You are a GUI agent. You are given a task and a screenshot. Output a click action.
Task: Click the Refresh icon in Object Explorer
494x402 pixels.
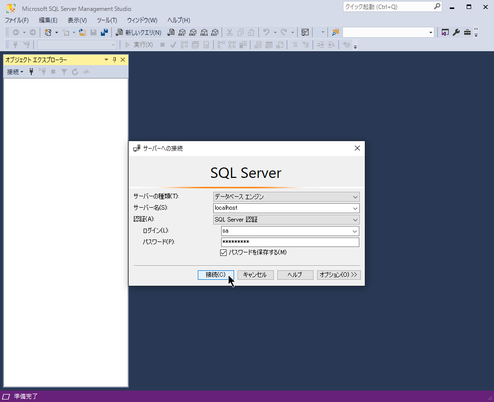75,72
